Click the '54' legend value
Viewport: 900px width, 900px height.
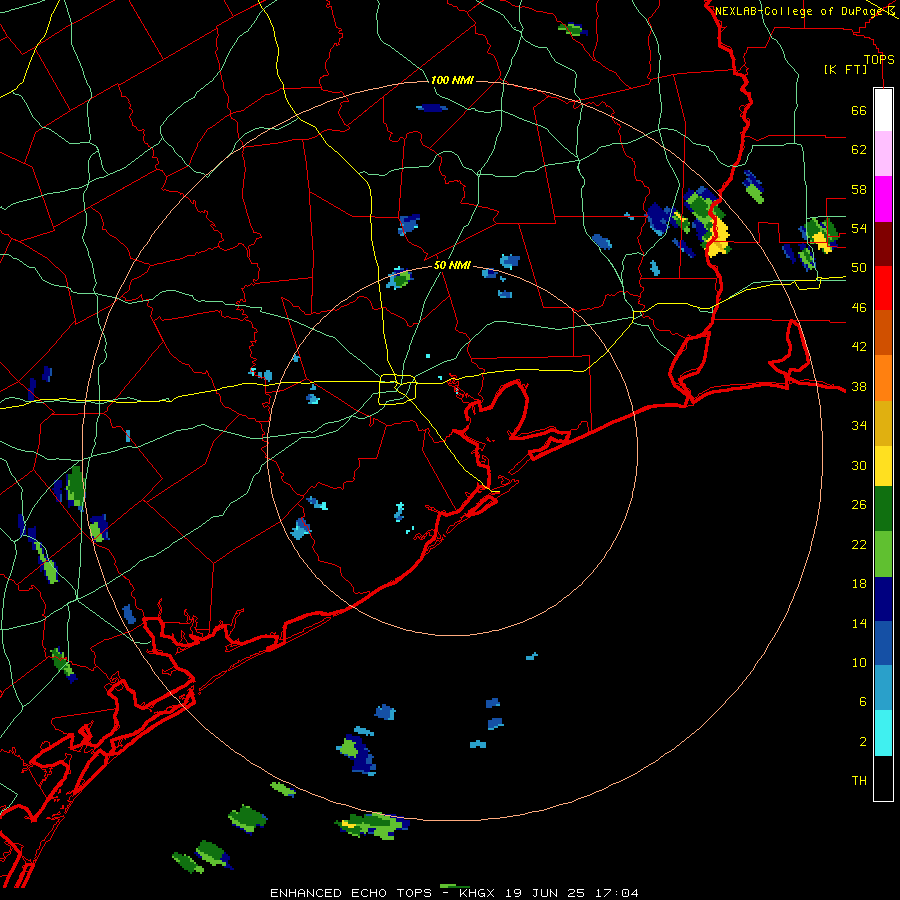[x=859, y=228]
